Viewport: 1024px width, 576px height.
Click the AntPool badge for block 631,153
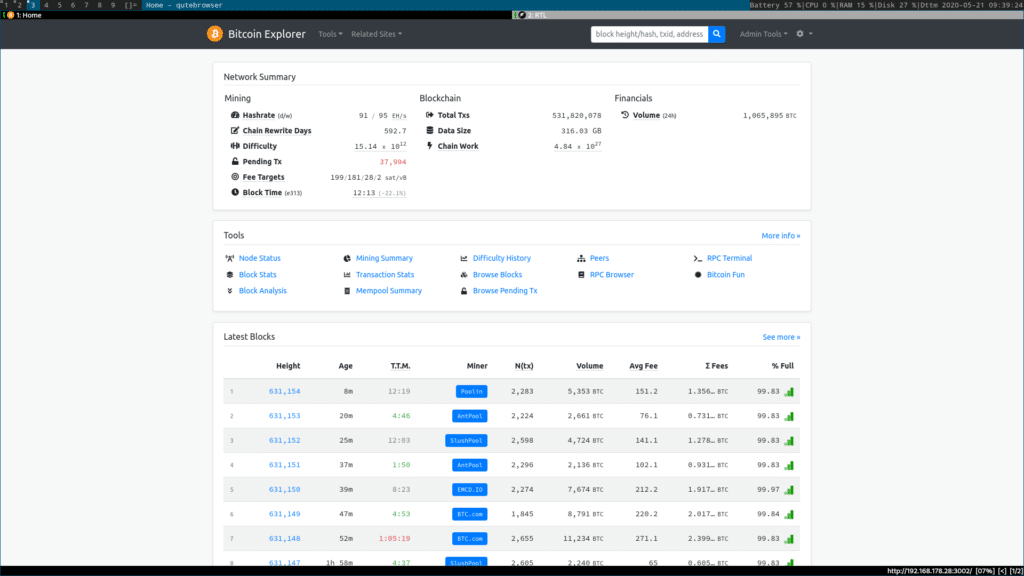(470, 416)
